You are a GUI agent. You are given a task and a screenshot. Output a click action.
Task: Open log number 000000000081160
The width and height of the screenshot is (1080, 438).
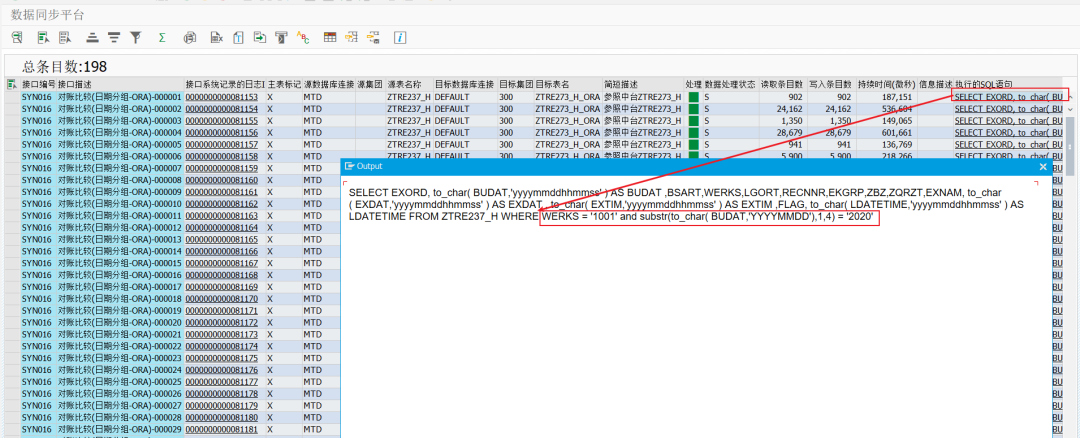222,180
